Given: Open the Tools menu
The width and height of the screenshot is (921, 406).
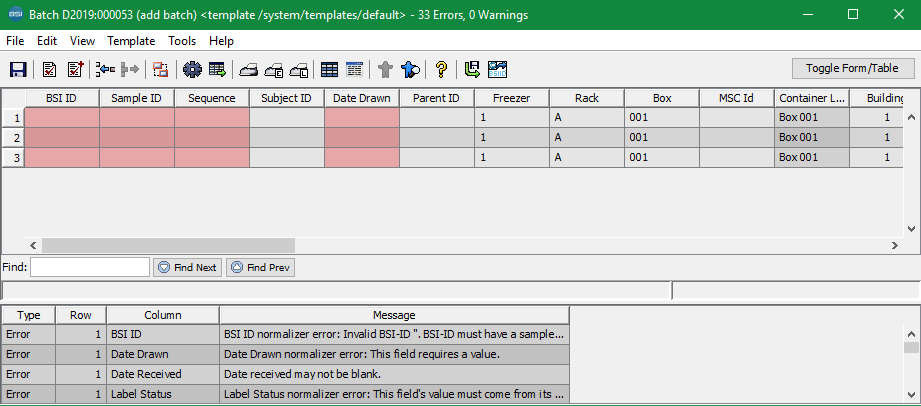Looking at the screenshot, I should 182,41.
